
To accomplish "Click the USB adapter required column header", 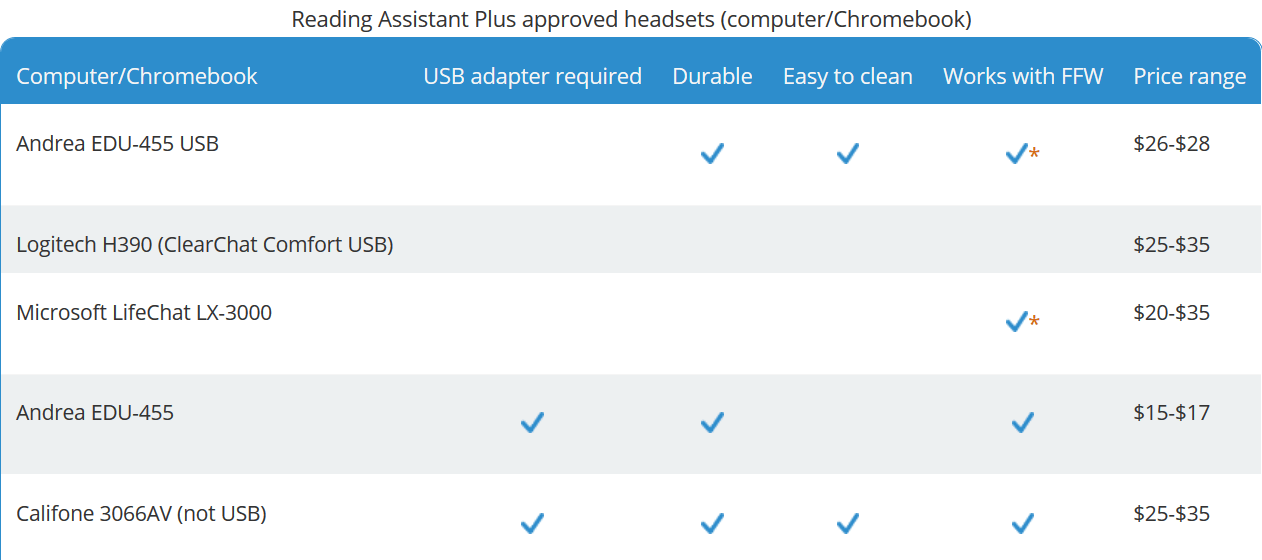I will click(532, 76).
